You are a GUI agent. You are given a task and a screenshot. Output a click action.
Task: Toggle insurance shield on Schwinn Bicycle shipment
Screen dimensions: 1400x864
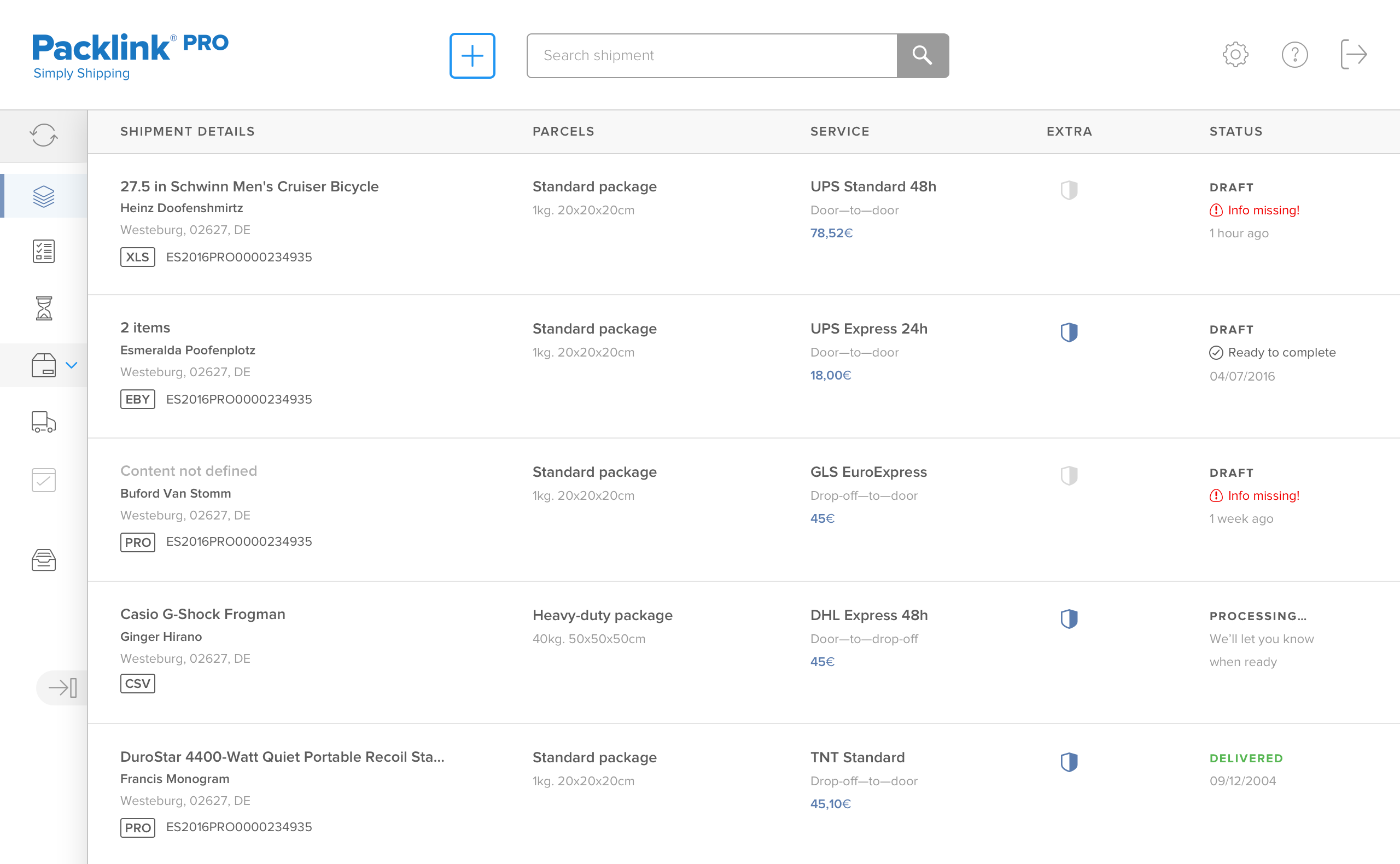click(1069, 190)
